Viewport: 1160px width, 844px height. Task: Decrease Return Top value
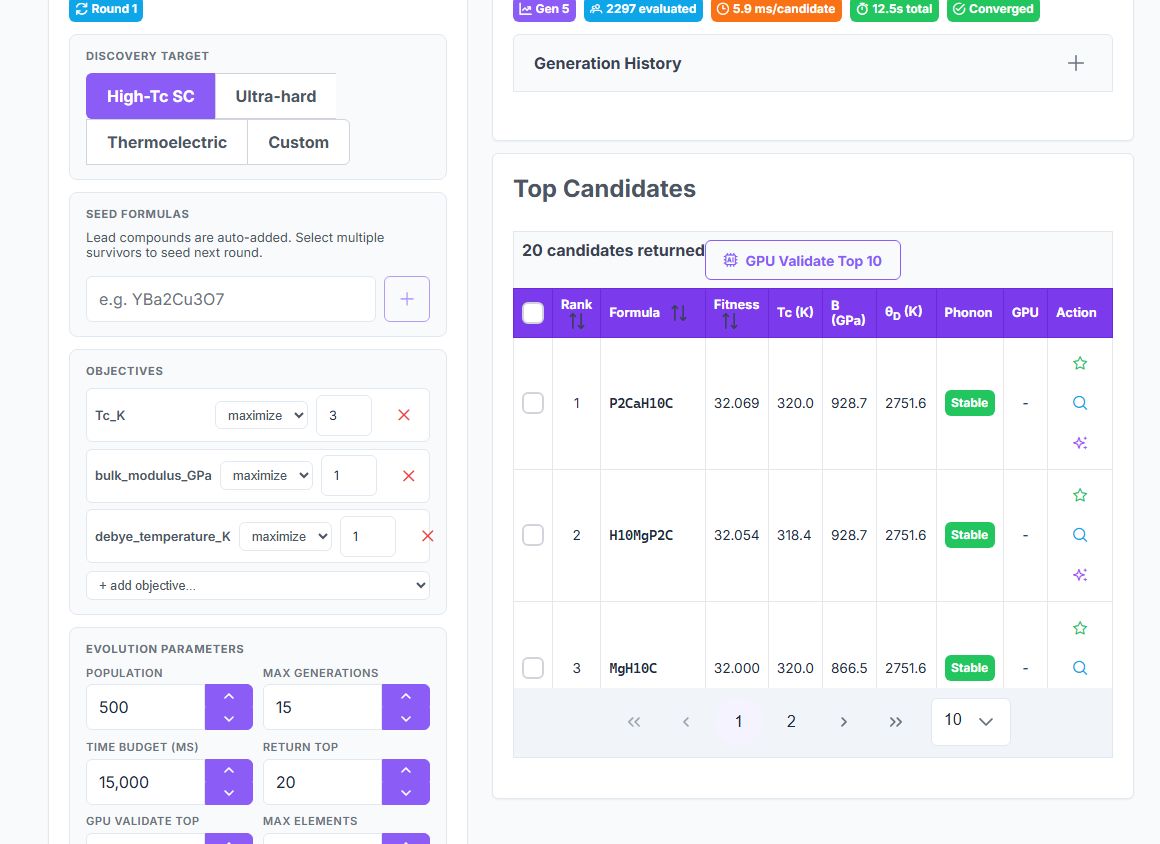click(405, 793)
